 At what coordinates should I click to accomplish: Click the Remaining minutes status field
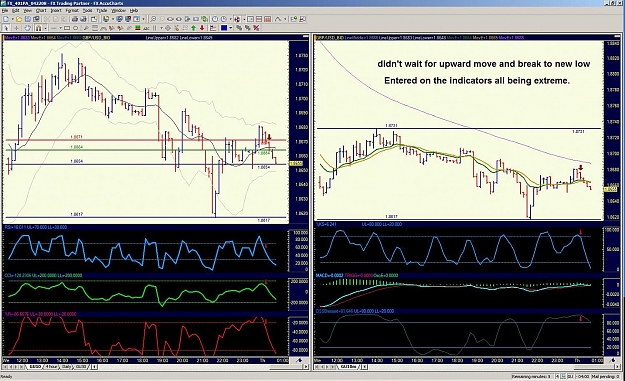532,376
